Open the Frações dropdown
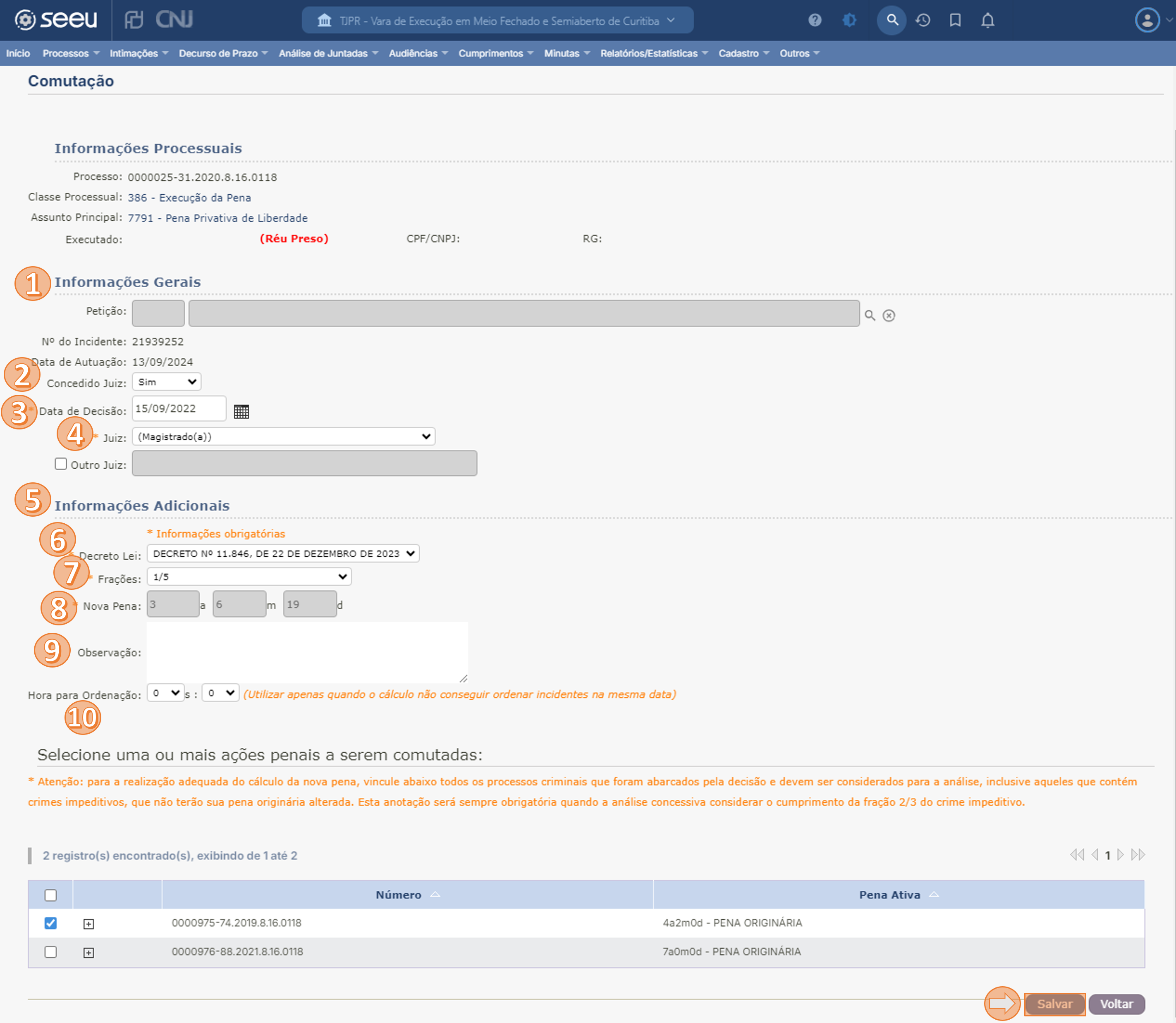 click(249, 577)
